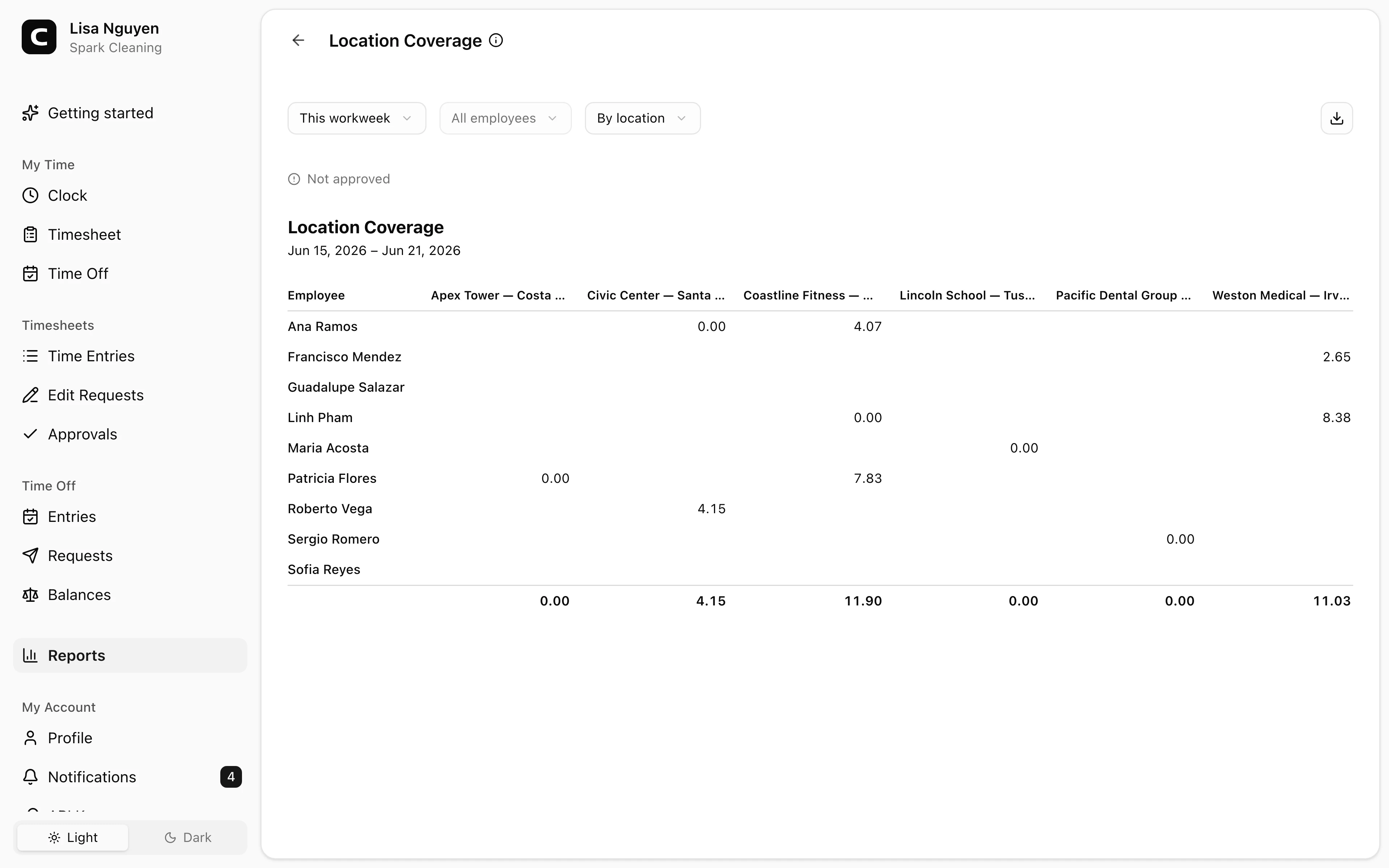Click Ana Ramos 4.07 hours value
Viewport: 1389px width, 868px height.
click(867, 327)
